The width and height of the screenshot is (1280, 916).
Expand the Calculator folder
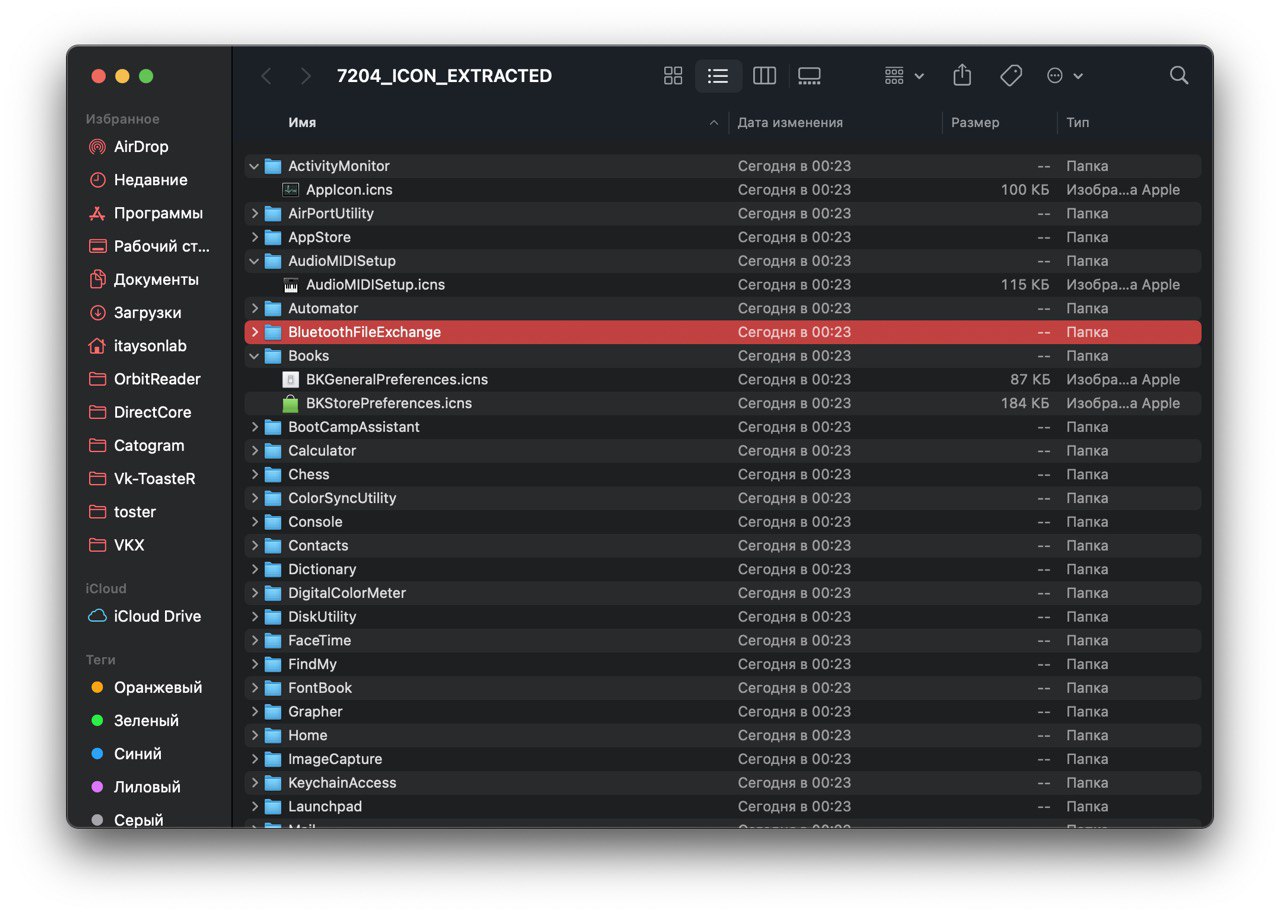pos(254,451)
